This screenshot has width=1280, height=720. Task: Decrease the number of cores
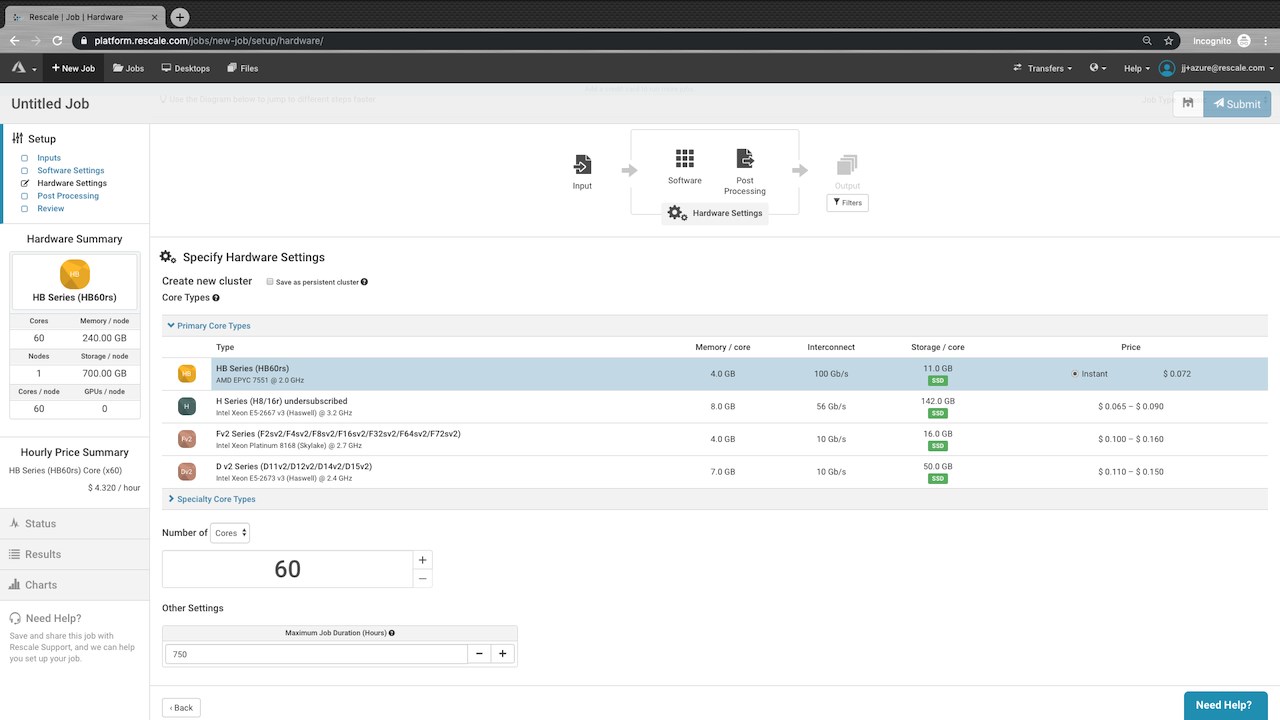423,578
